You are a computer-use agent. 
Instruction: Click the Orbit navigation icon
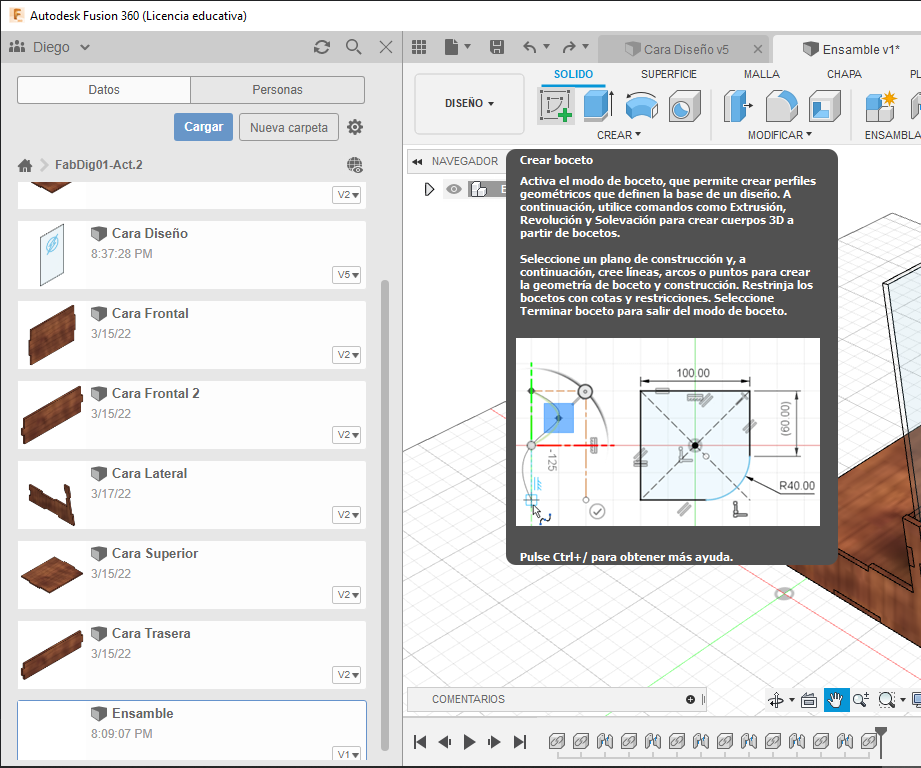tap(776, 700)
